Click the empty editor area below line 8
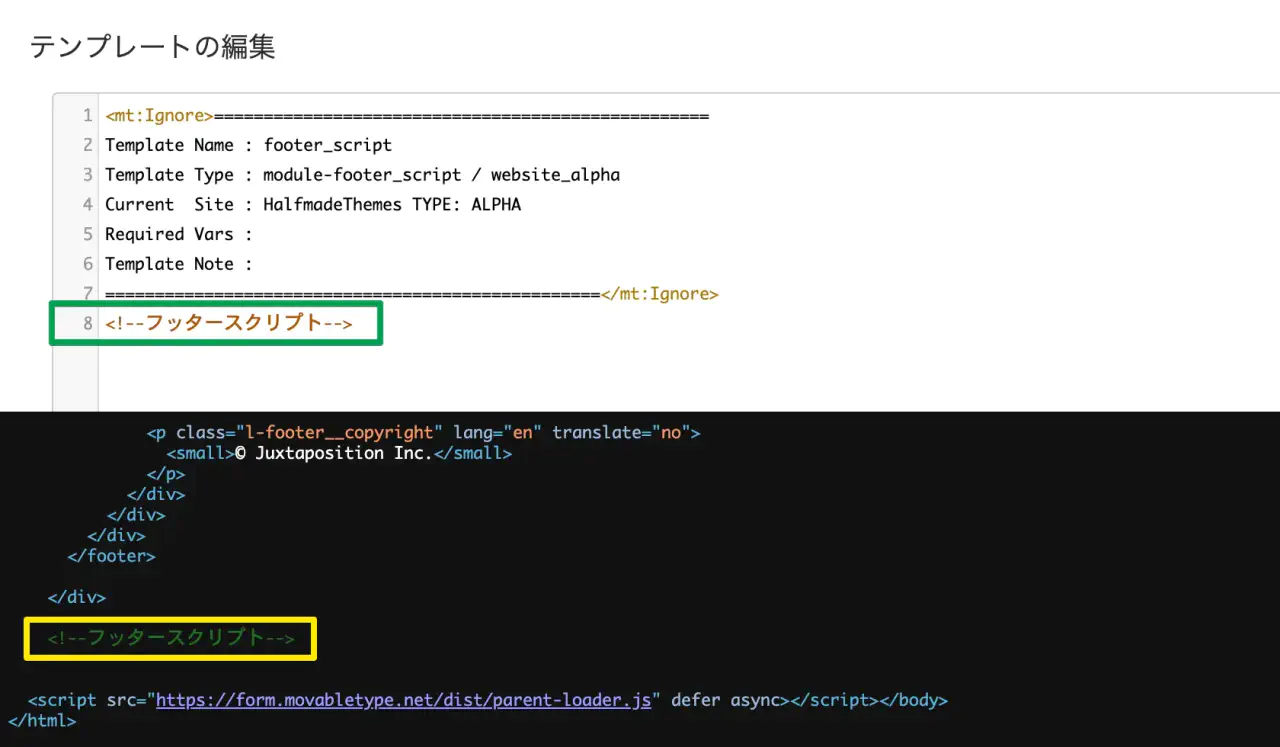1280x747 pixels. click(600, 375)
